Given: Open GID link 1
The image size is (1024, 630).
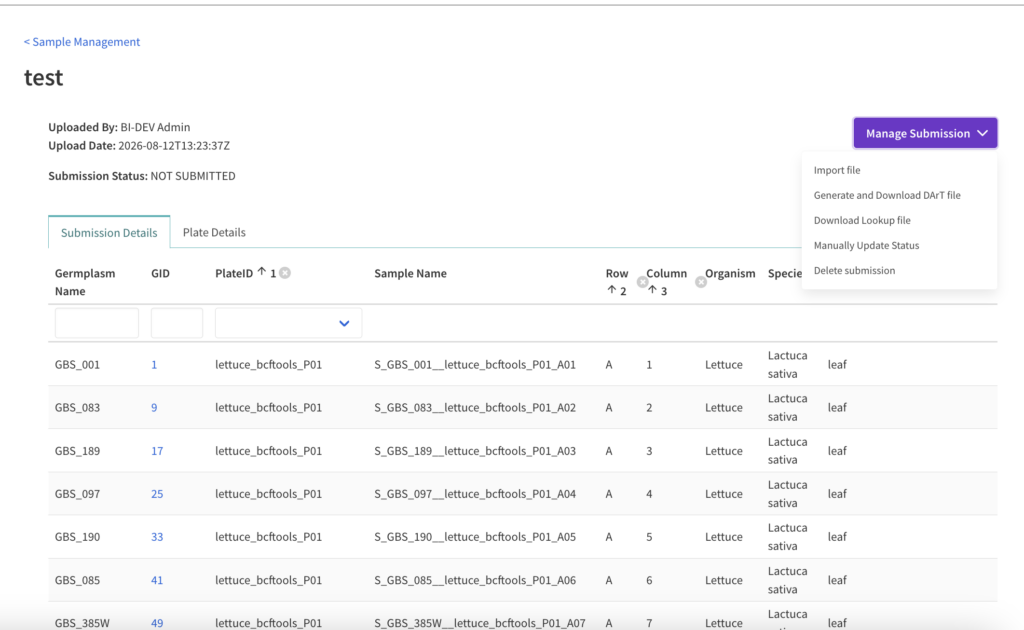Looking at the screenshot, I should 154,365.
